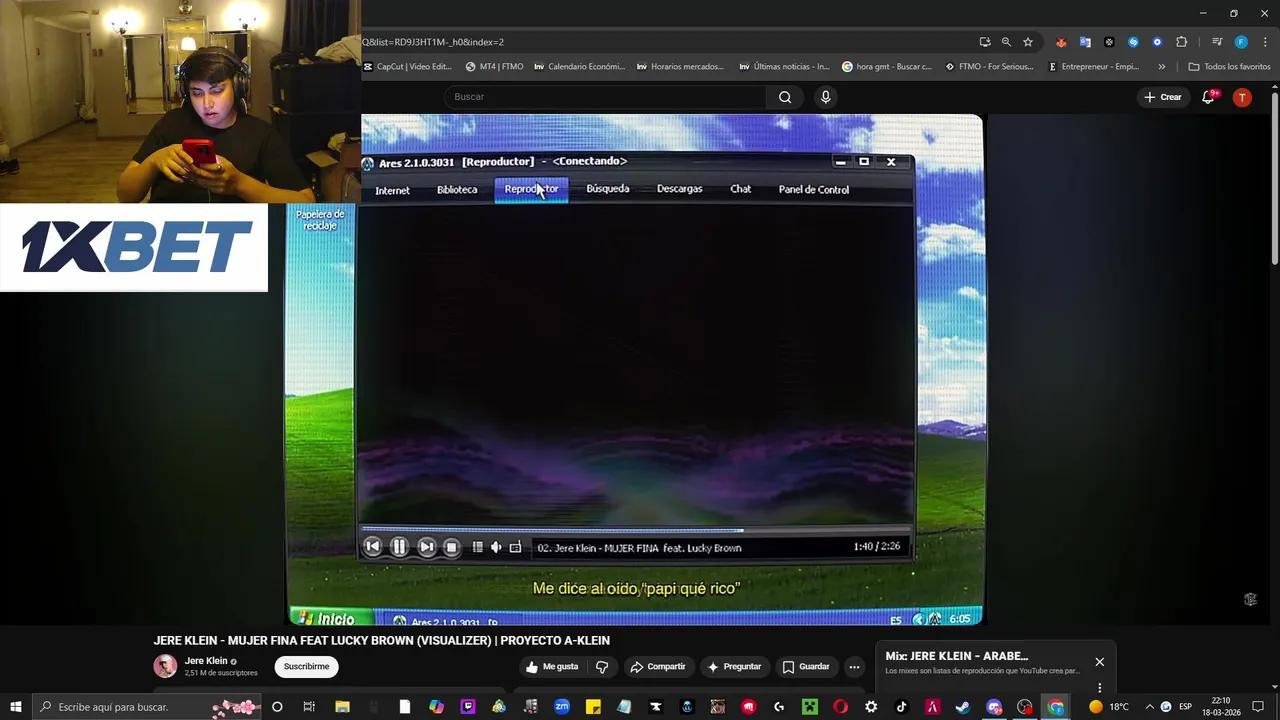The height and width of the screenshot is (720, 1280).
Task: Open Google Chrome from the taskbar
Action: [x=1054, y=707]
